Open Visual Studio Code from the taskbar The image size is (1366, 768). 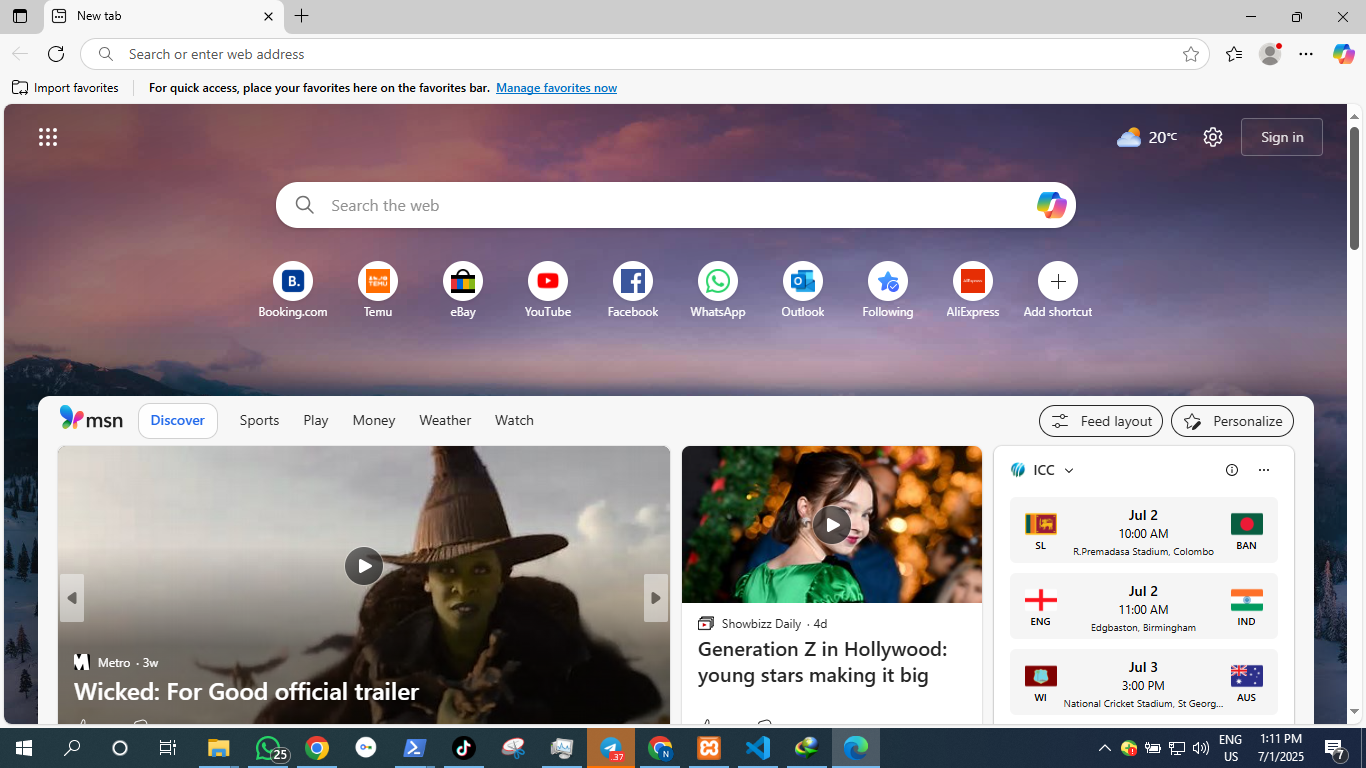point(758,748)
